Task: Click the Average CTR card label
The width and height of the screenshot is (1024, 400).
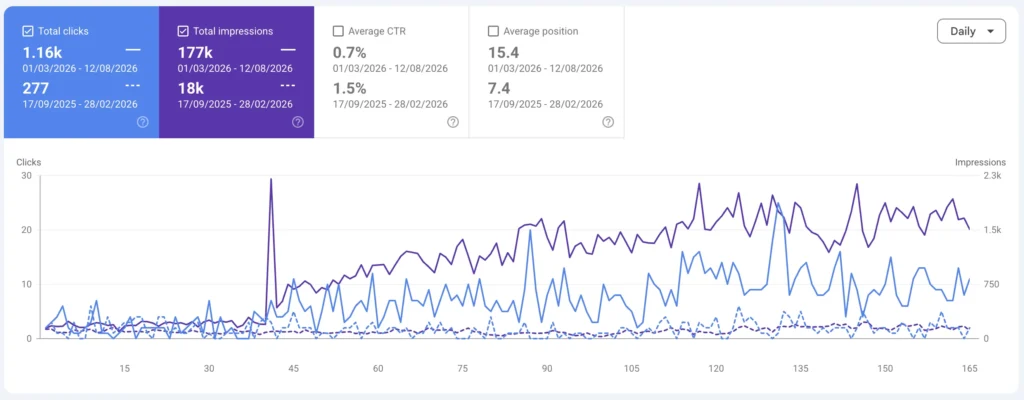Action: [376, 31]
